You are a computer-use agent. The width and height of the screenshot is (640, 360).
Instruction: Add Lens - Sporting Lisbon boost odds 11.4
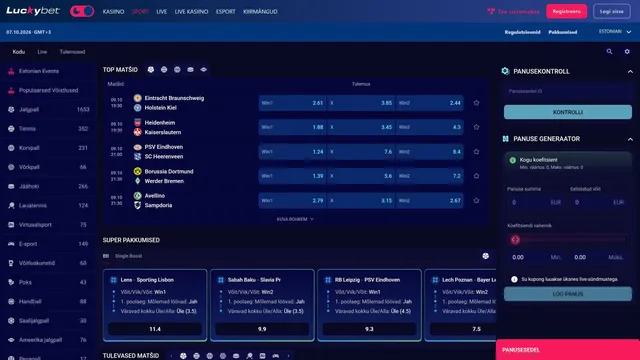coord(155,329)
